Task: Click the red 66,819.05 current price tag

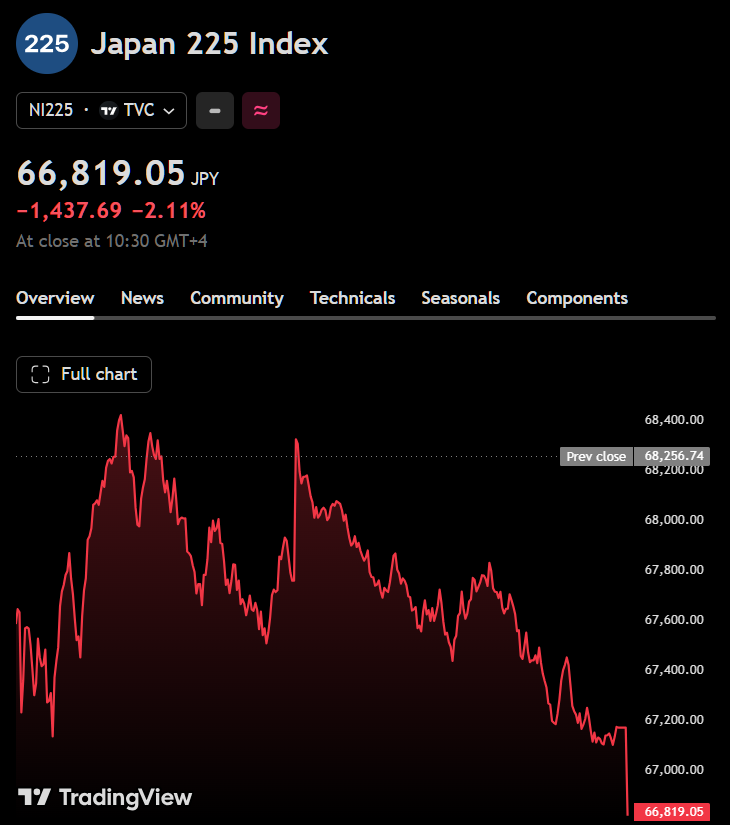Action: click(672, 812)
